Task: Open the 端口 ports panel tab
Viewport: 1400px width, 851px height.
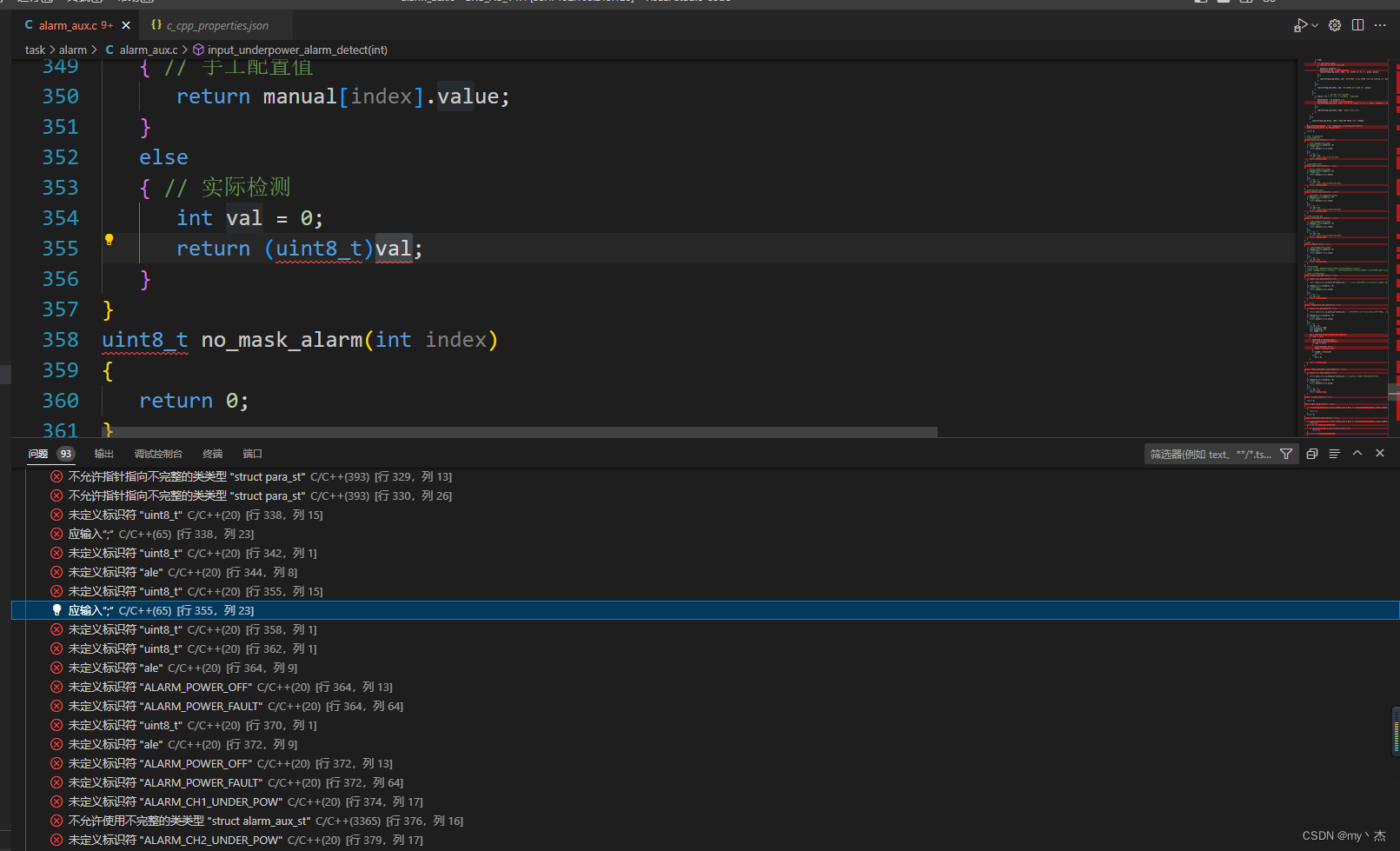Action: click(253, 454)
